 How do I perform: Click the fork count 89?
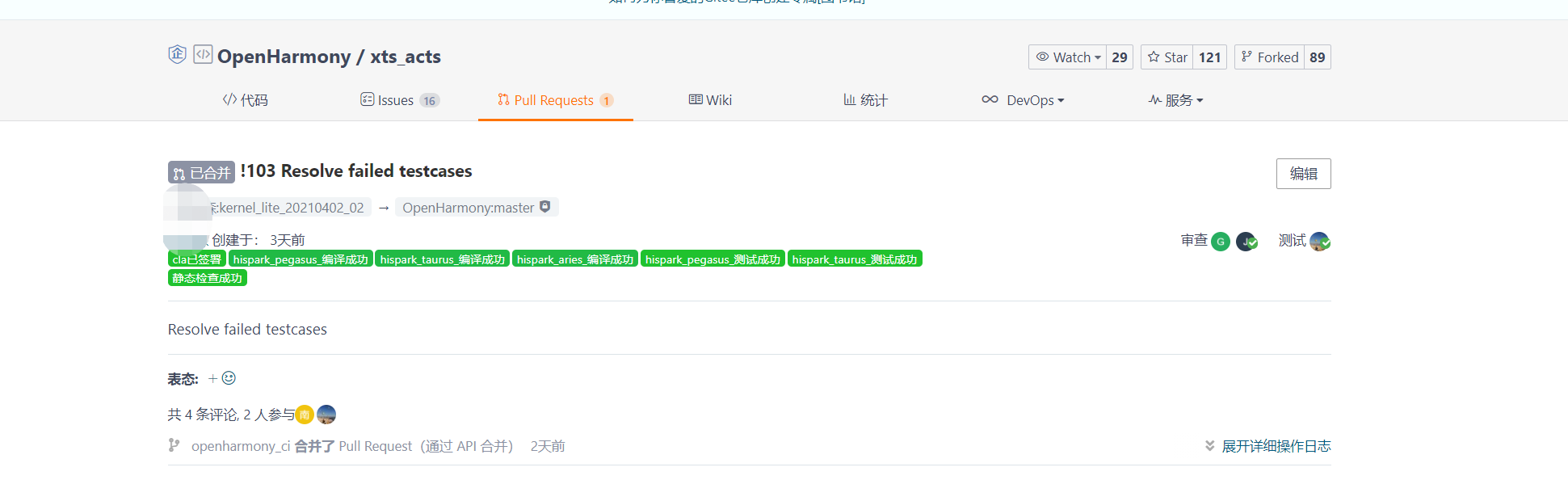(1317, 57)
